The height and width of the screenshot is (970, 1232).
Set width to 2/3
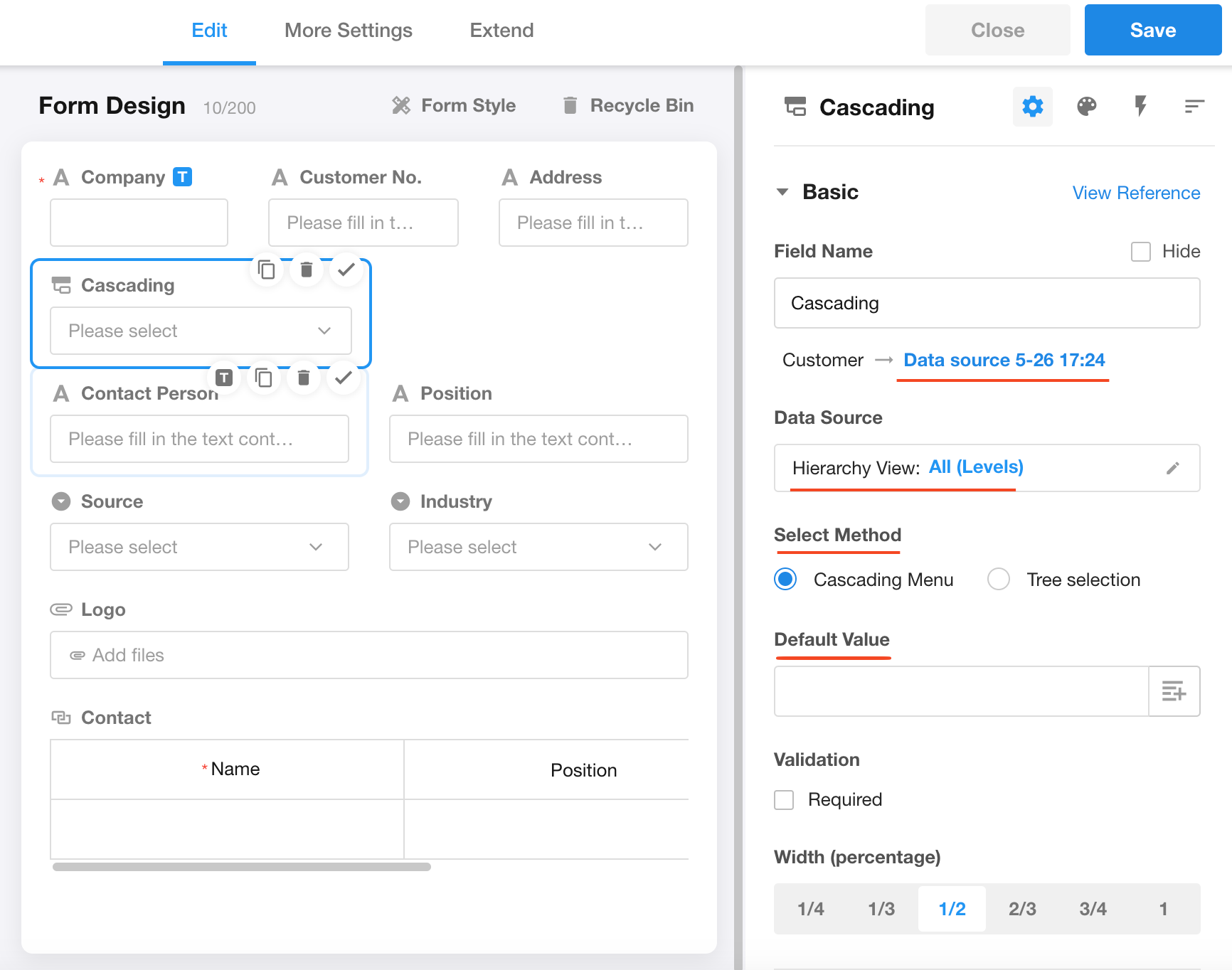(x=1022, y=909)
